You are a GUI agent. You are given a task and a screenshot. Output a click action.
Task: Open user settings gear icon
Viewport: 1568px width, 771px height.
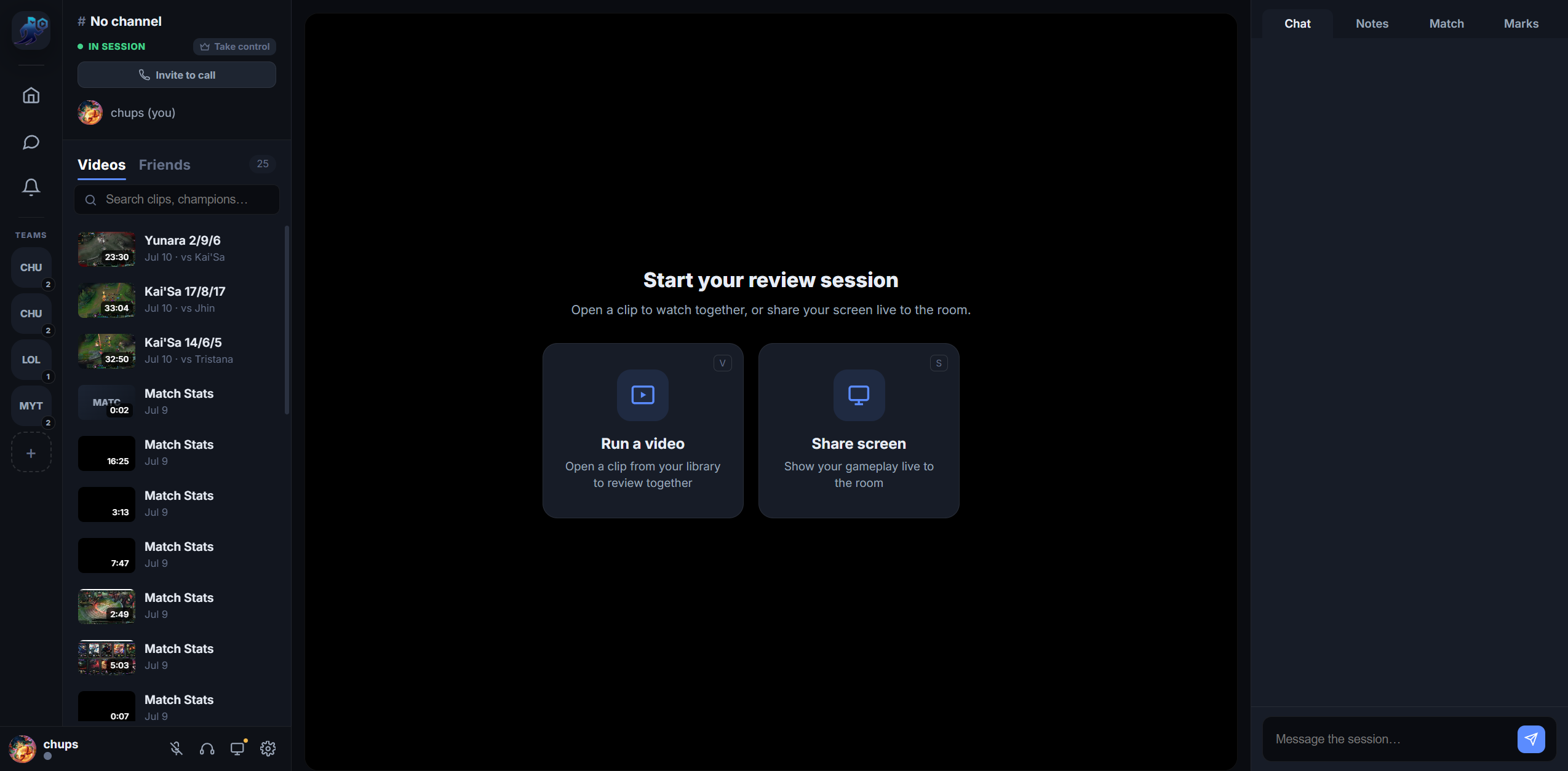(x=268, y=748)
